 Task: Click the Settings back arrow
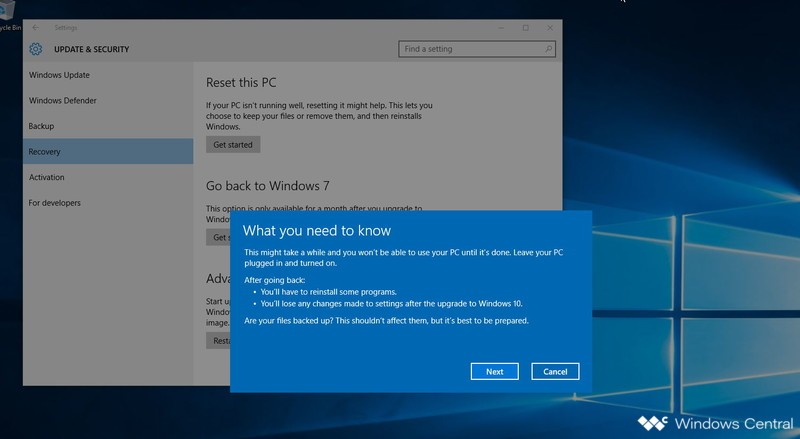tap(35, 28)
